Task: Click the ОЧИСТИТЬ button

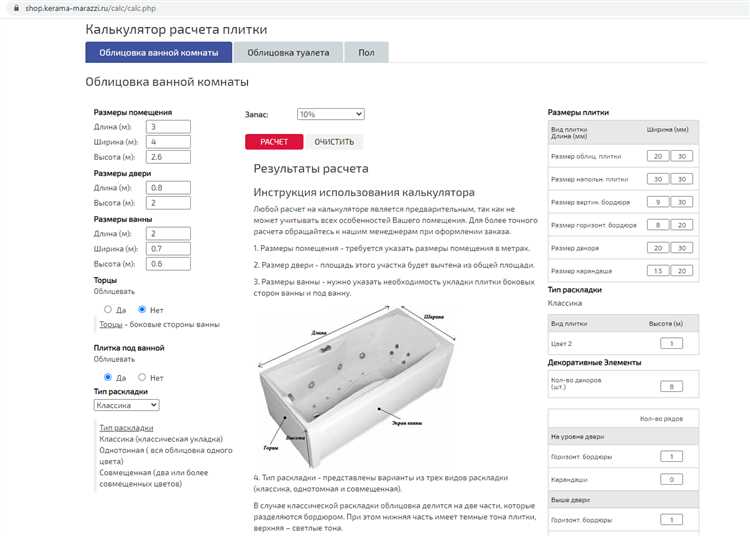Action: coord(334,142)
